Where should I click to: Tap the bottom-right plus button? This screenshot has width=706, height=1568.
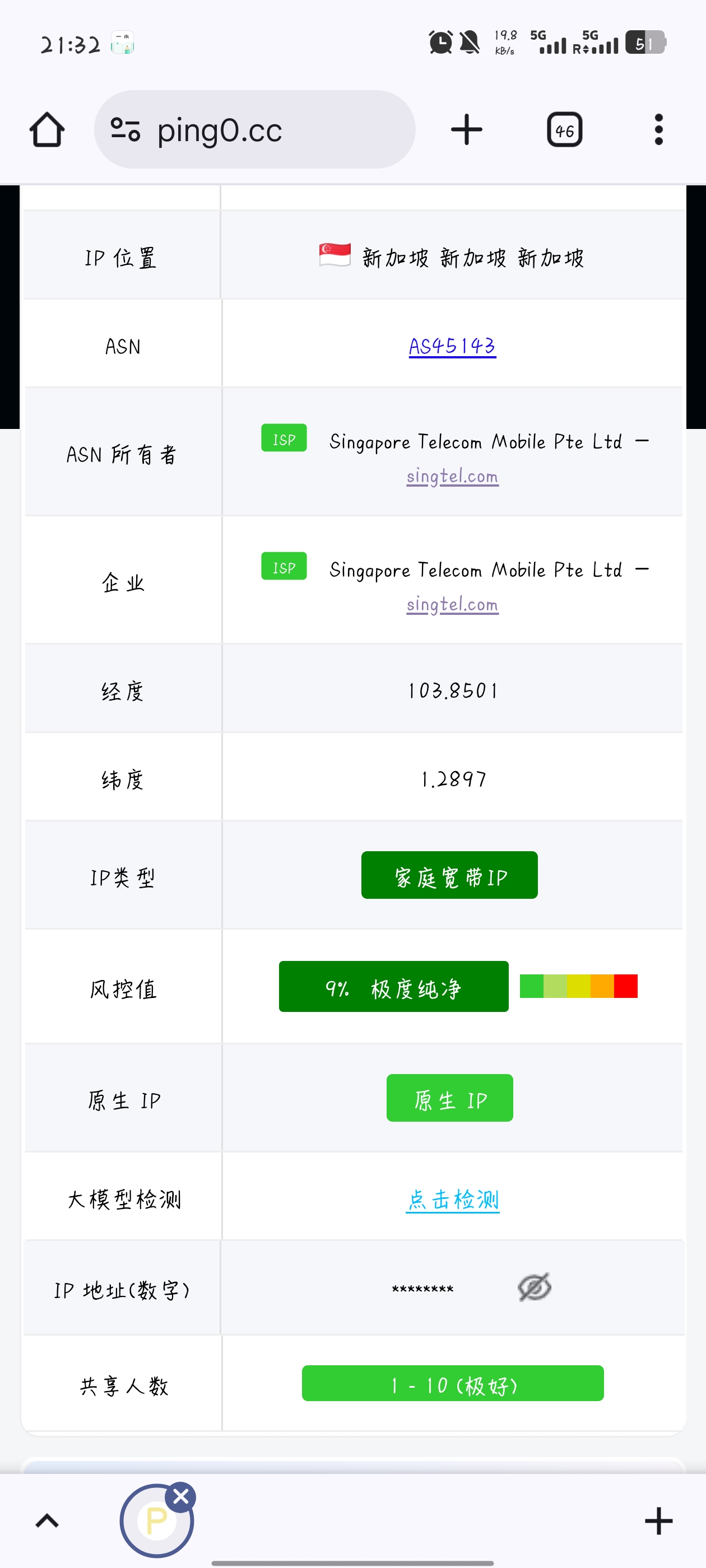(658, 1521)
